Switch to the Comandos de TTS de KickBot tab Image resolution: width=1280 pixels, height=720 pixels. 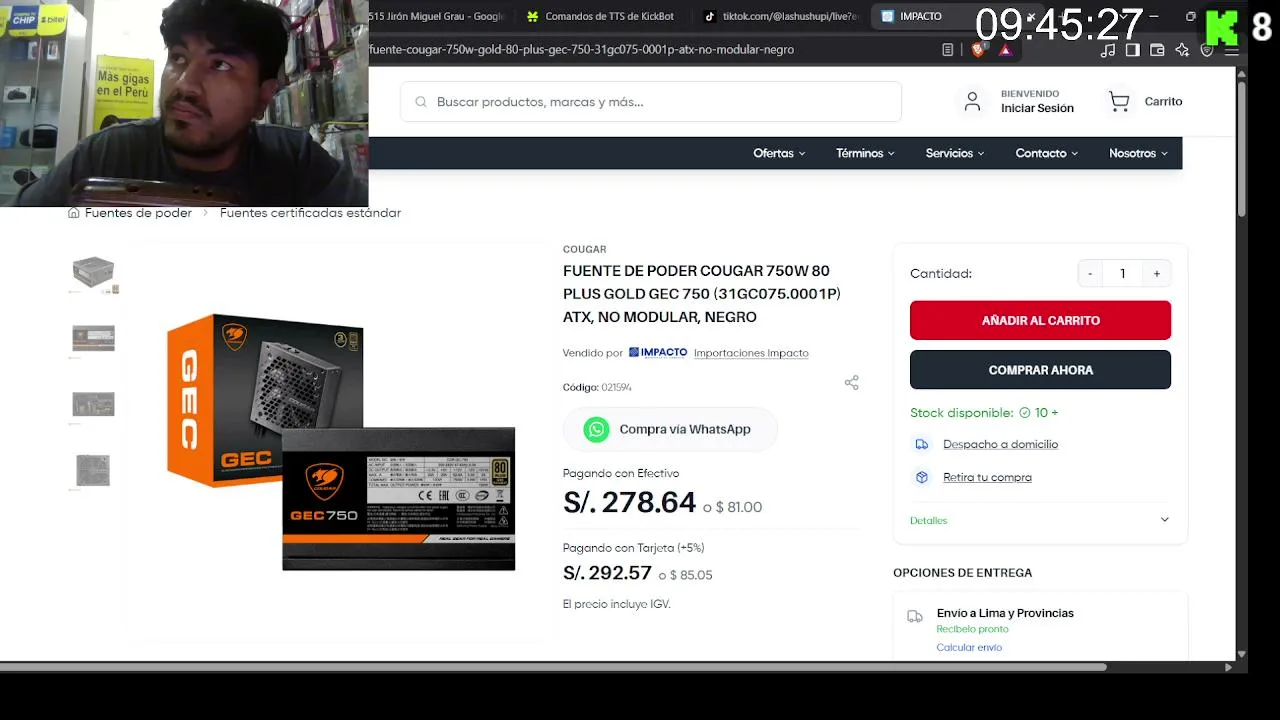[600, 16]
